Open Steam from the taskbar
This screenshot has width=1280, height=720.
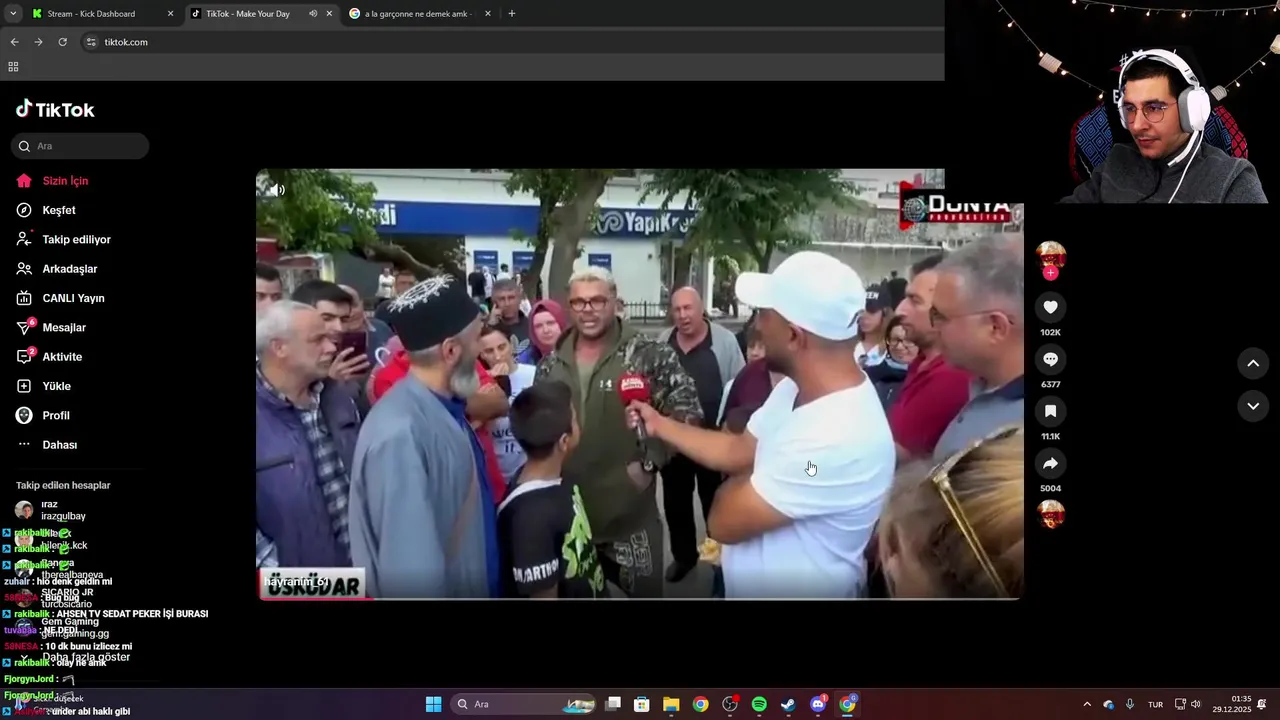tap(788, 704)
